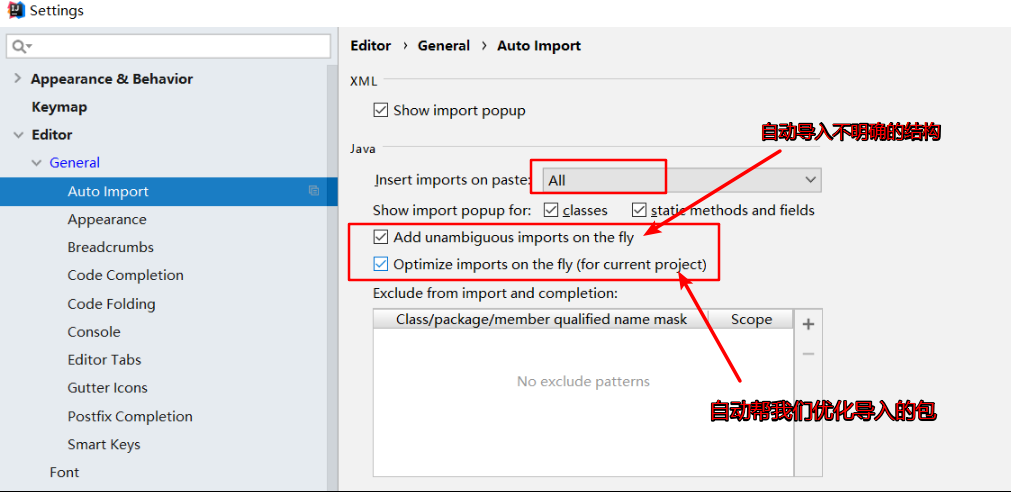Click the minus icon to remove exclude pattern
1011x492 pixels.
click(x=808, y=353)
